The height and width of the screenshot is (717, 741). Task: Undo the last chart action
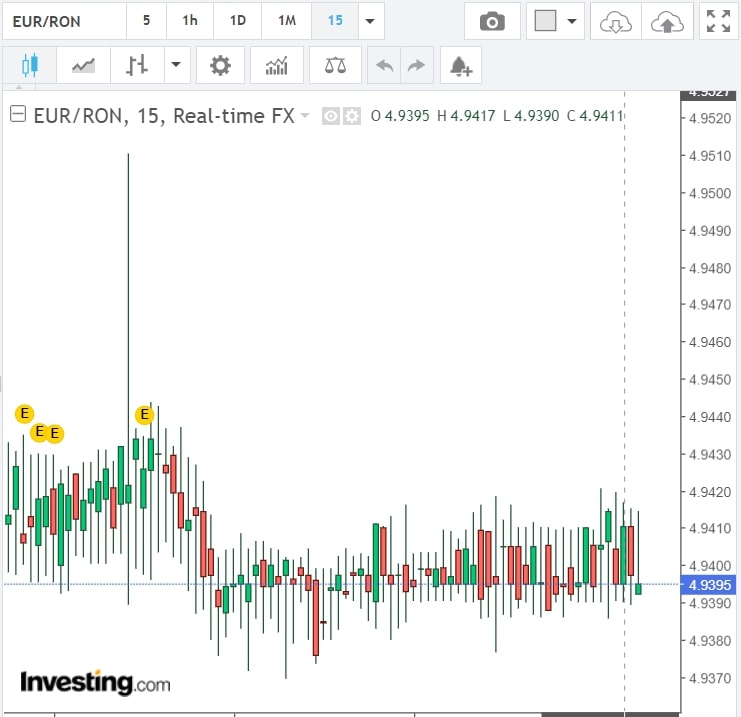pos(384,66)
